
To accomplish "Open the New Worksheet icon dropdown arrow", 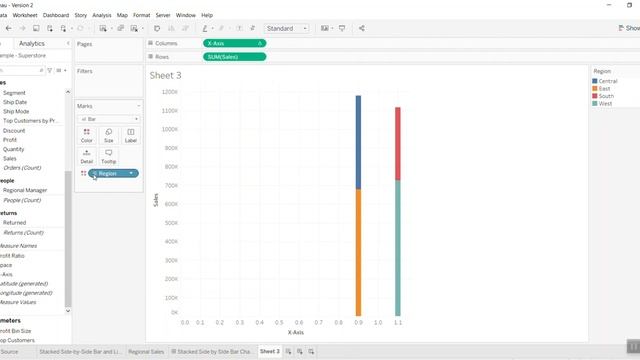I will (111, 29).
